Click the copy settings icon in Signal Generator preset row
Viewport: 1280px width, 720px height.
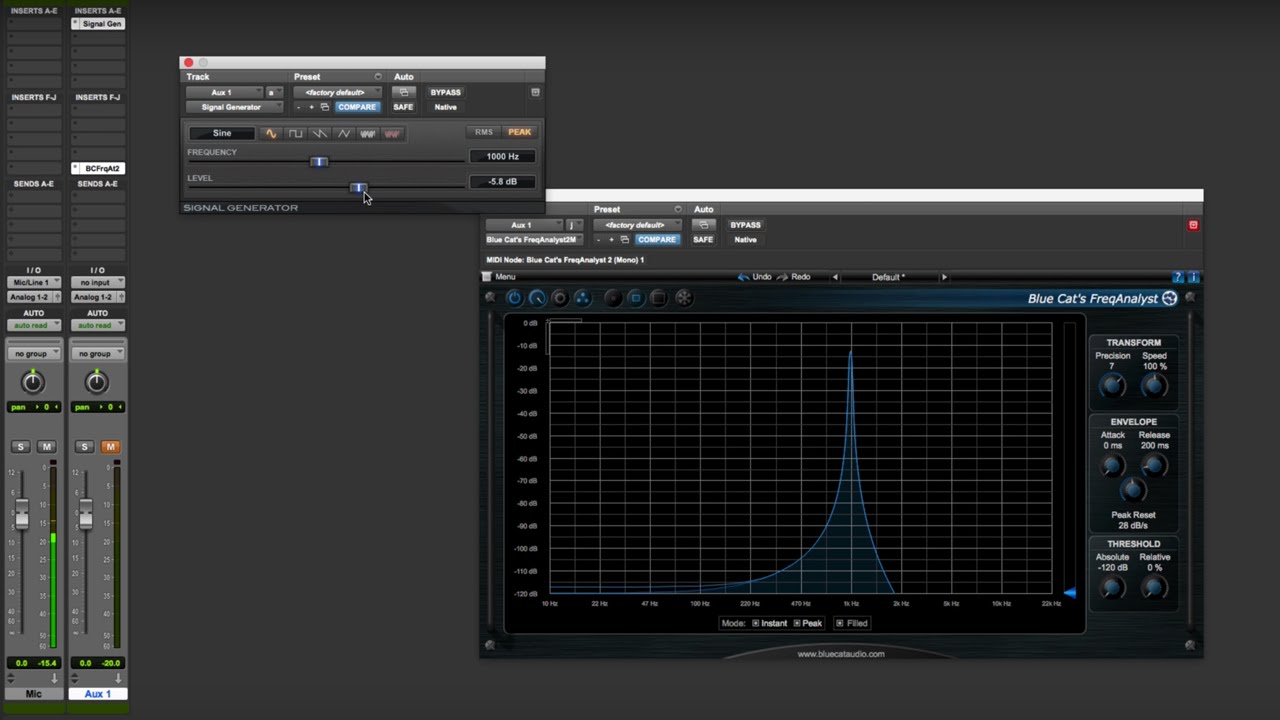coord(324,107)
